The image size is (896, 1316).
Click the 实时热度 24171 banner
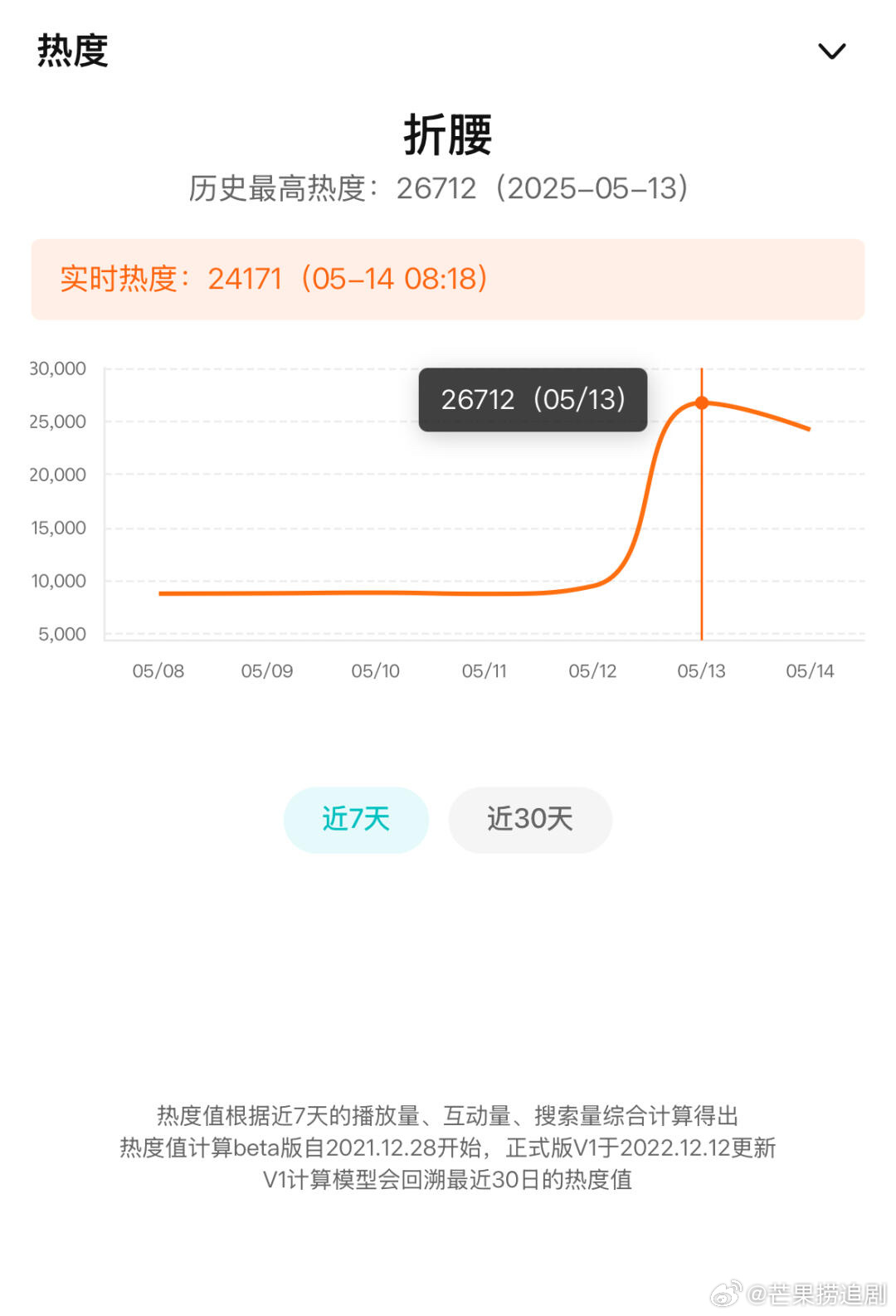click(448, 279)
